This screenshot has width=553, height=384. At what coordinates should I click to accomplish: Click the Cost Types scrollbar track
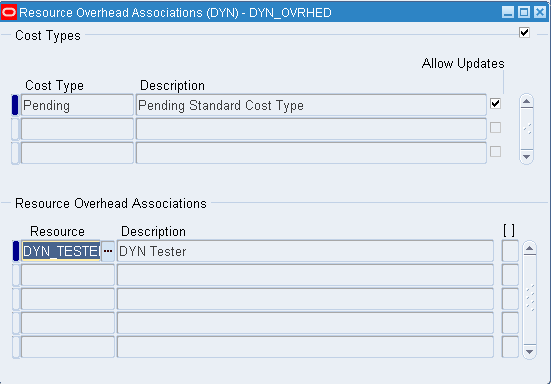pos(527,129)
